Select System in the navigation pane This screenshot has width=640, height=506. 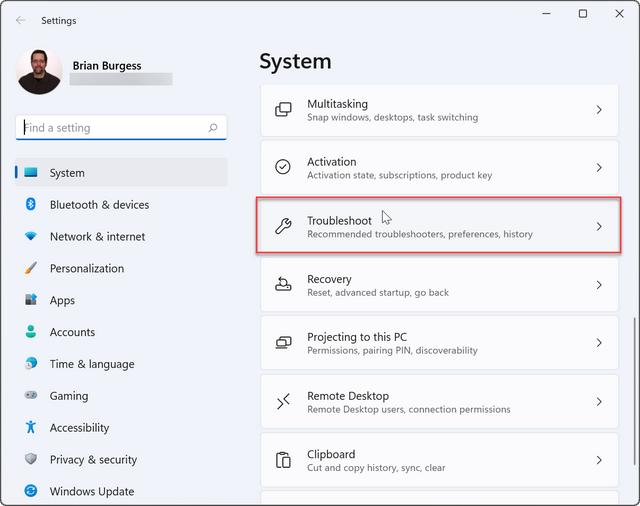click(x=121, y=173)
